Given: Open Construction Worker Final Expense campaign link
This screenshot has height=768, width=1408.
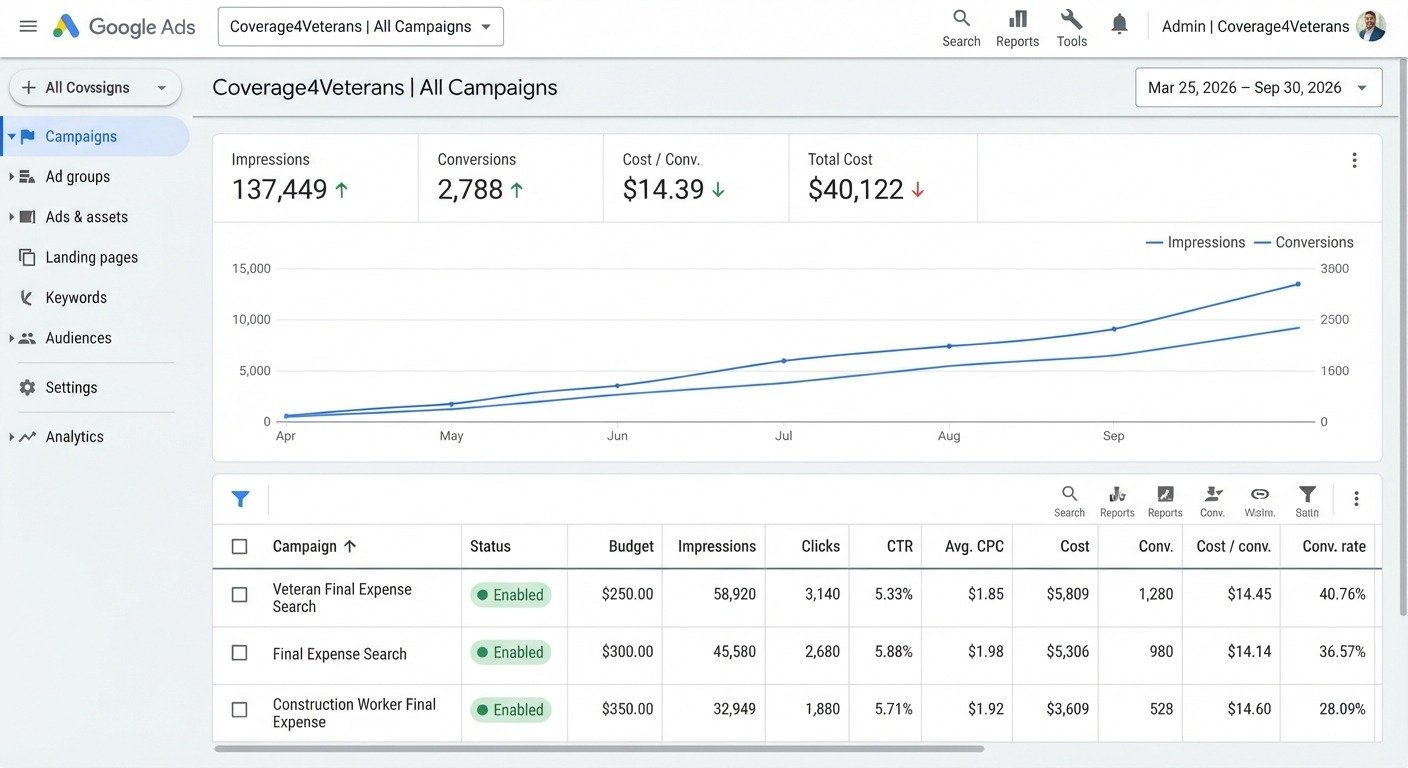Looking at the screenshot, I should [354, 713].
